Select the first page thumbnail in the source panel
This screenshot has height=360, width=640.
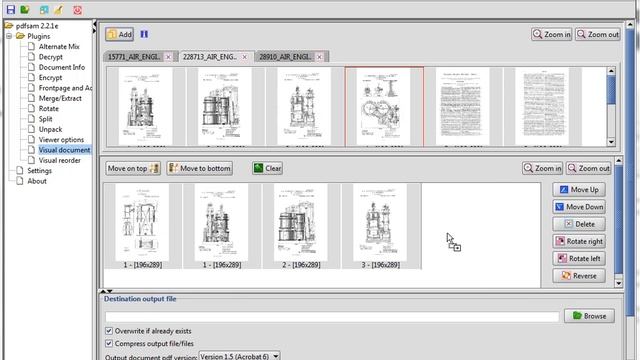click(x=146, y=107)
